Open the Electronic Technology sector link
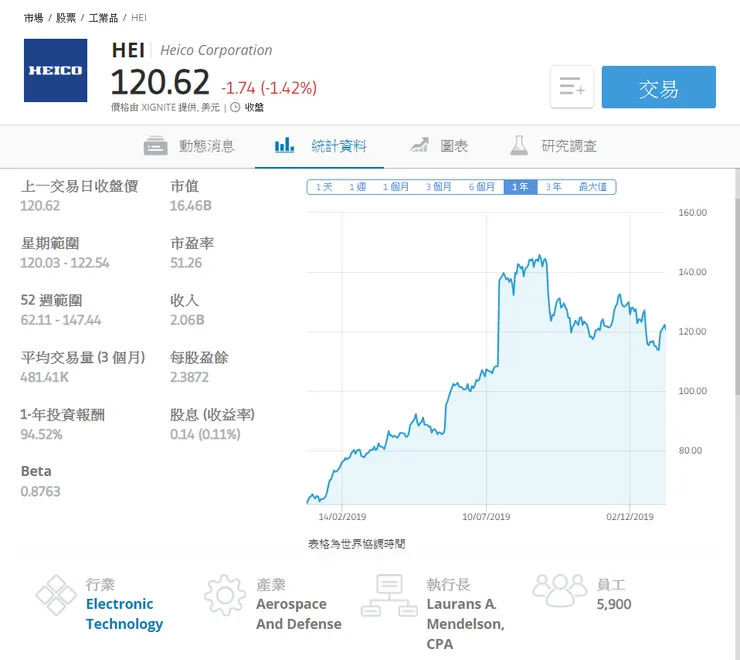 tap(124, 614)
